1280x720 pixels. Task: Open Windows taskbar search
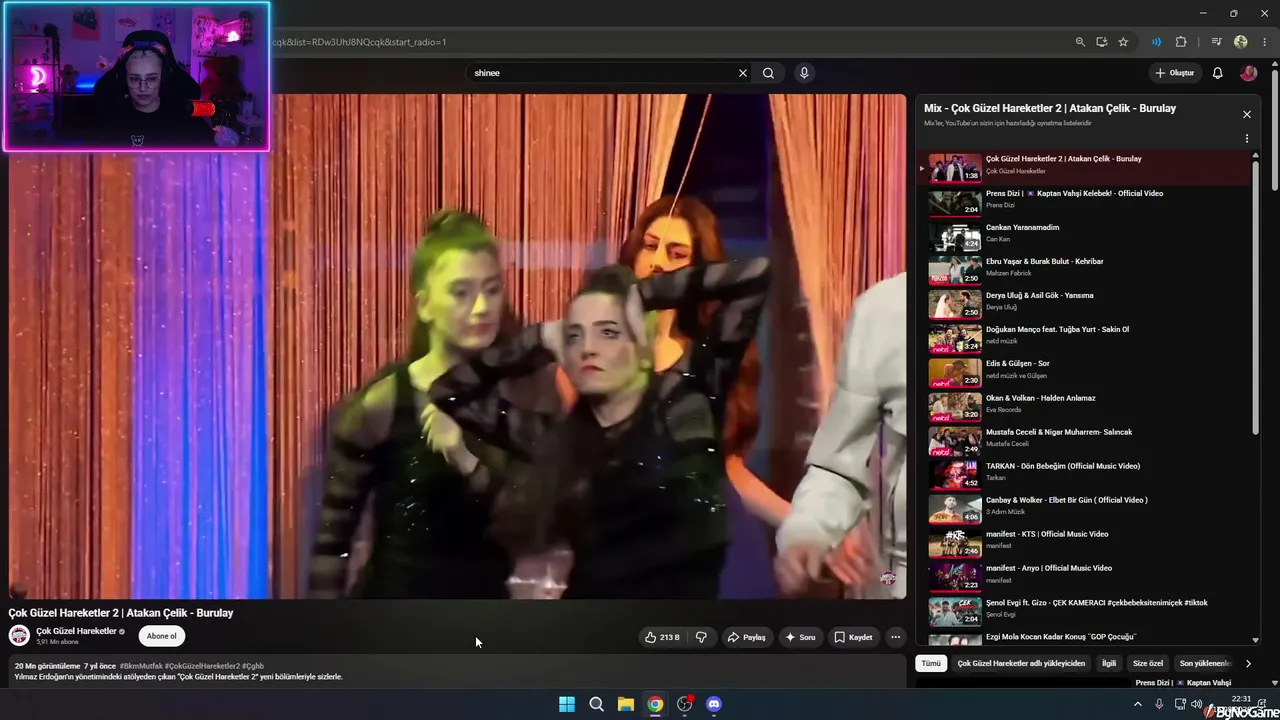(596, 704)
